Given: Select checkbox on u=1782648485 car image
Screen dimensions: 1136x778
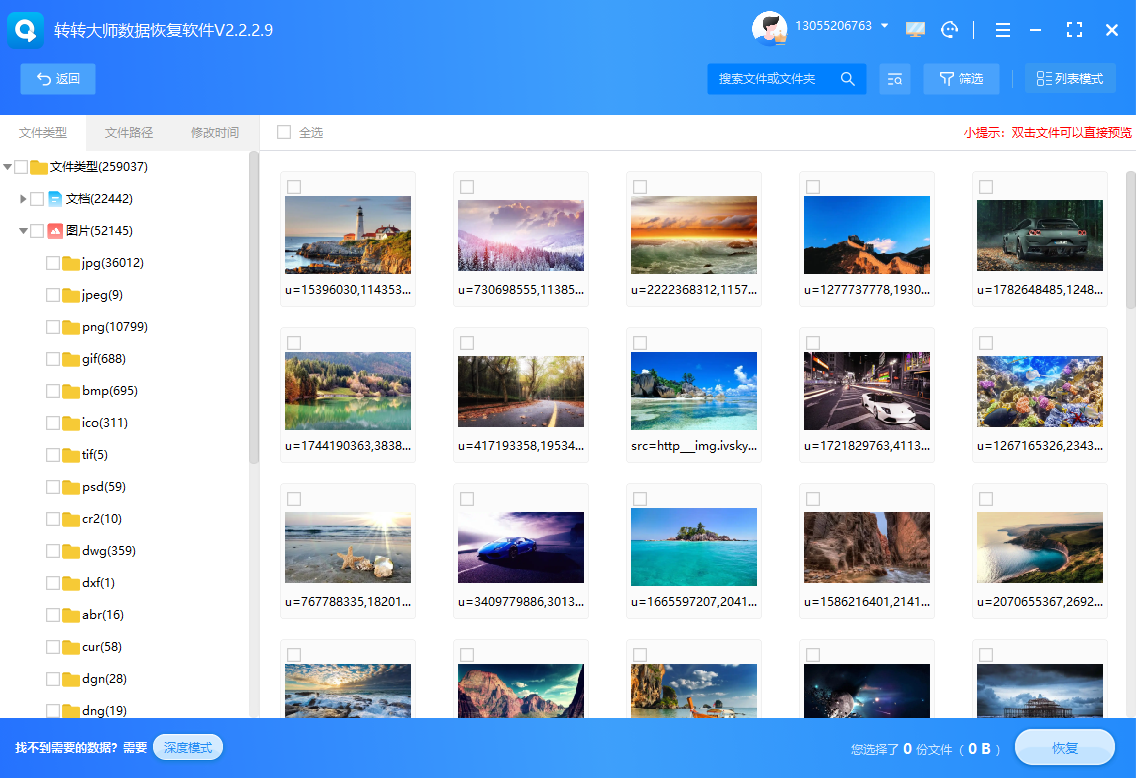Looking at the screenshot, I should pos(986,187).
